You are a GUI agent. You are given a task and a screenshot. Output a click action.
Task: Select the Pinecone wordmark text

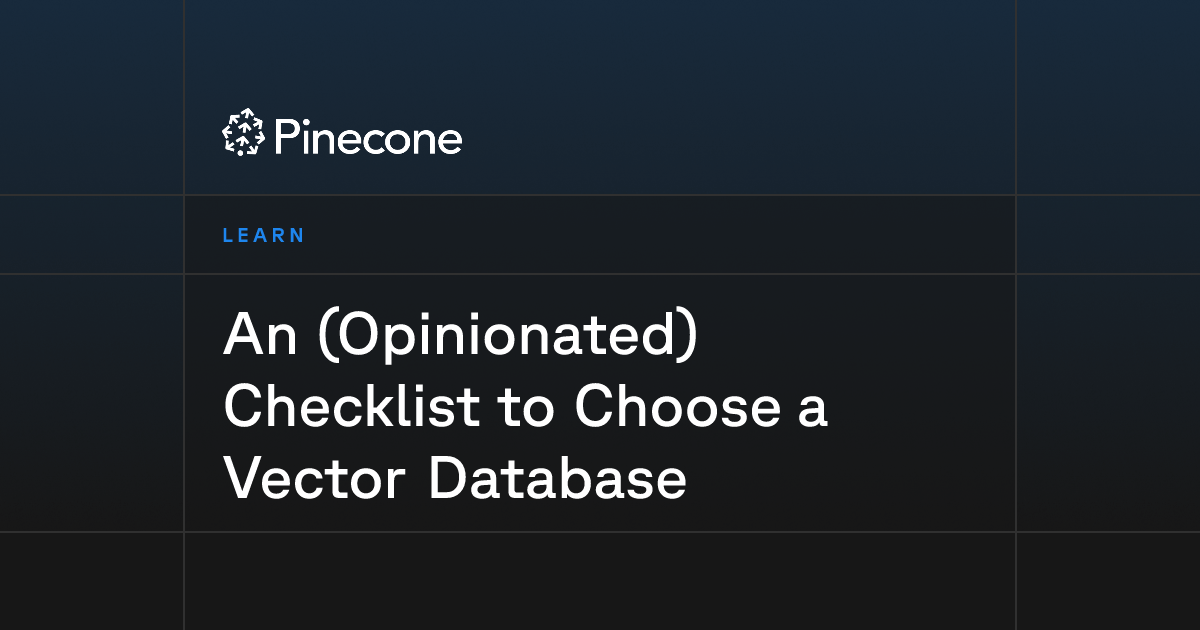point(367,138)
